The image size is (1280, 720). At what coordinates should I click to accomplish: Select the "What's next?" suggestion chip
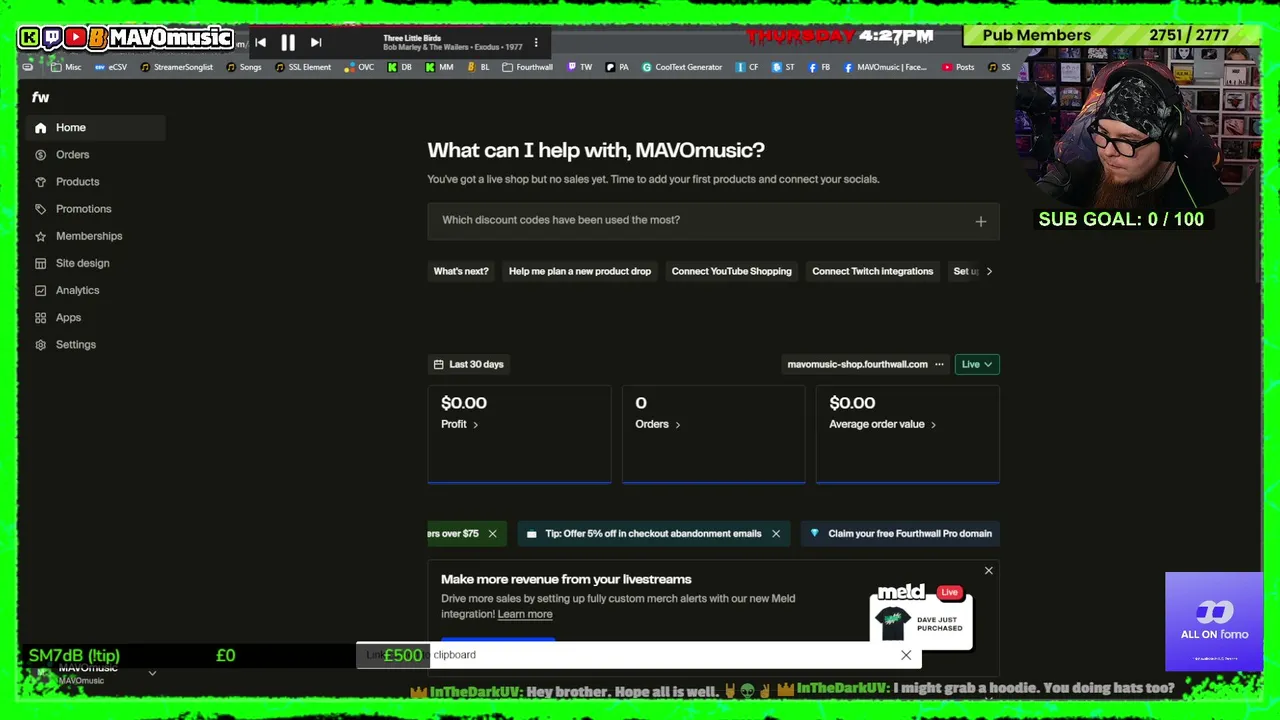pos(461,271)
